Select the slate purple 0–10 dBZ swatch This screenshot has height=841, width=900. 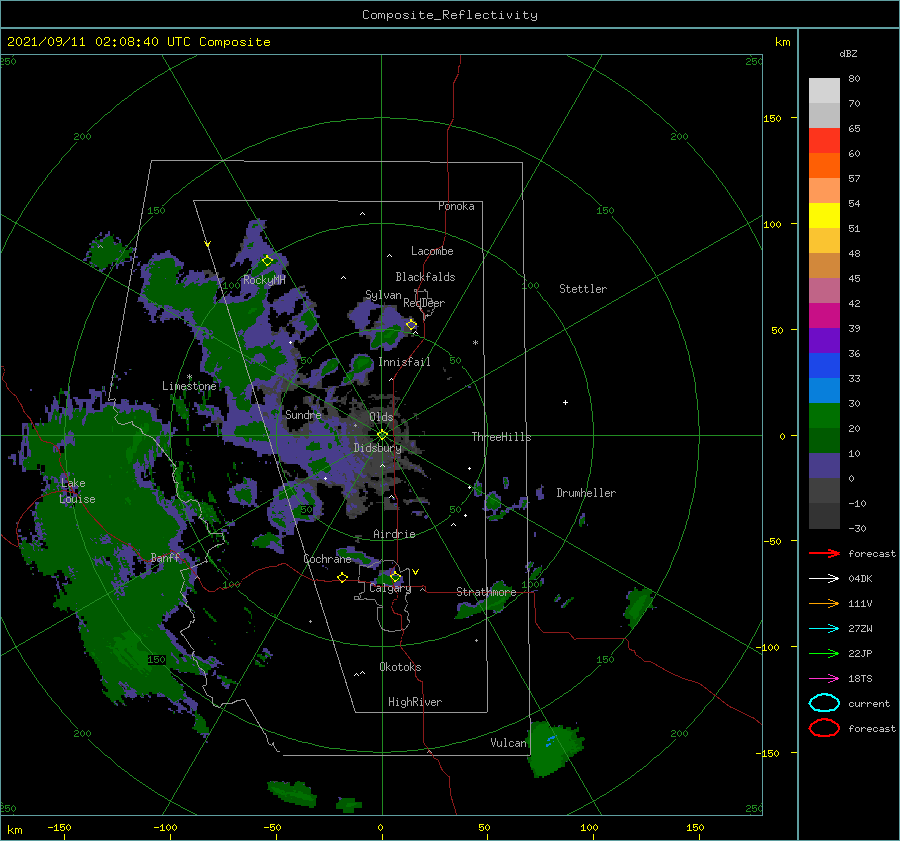coord(824,466)
